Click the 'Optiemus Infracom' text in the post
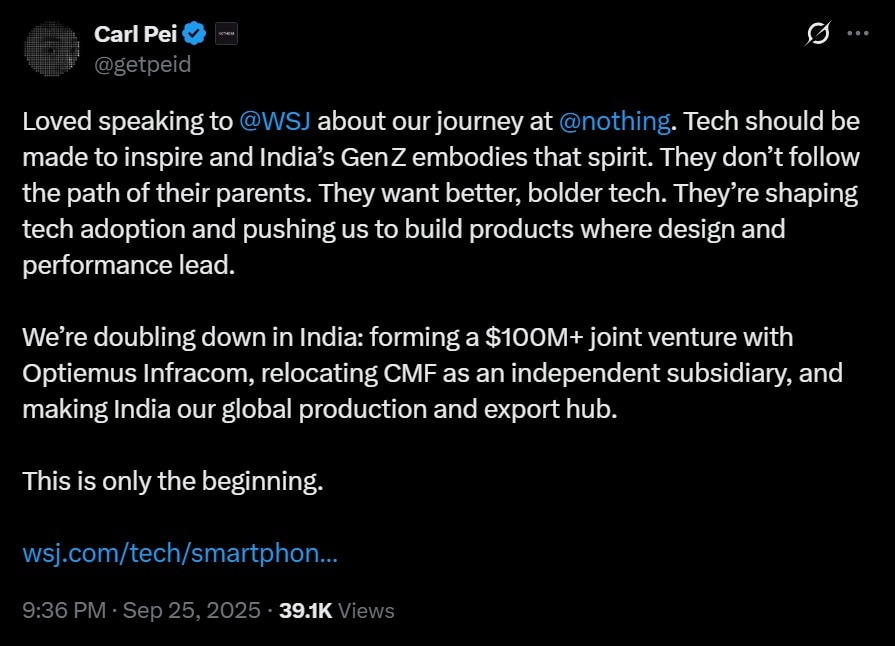 point(136,373)
